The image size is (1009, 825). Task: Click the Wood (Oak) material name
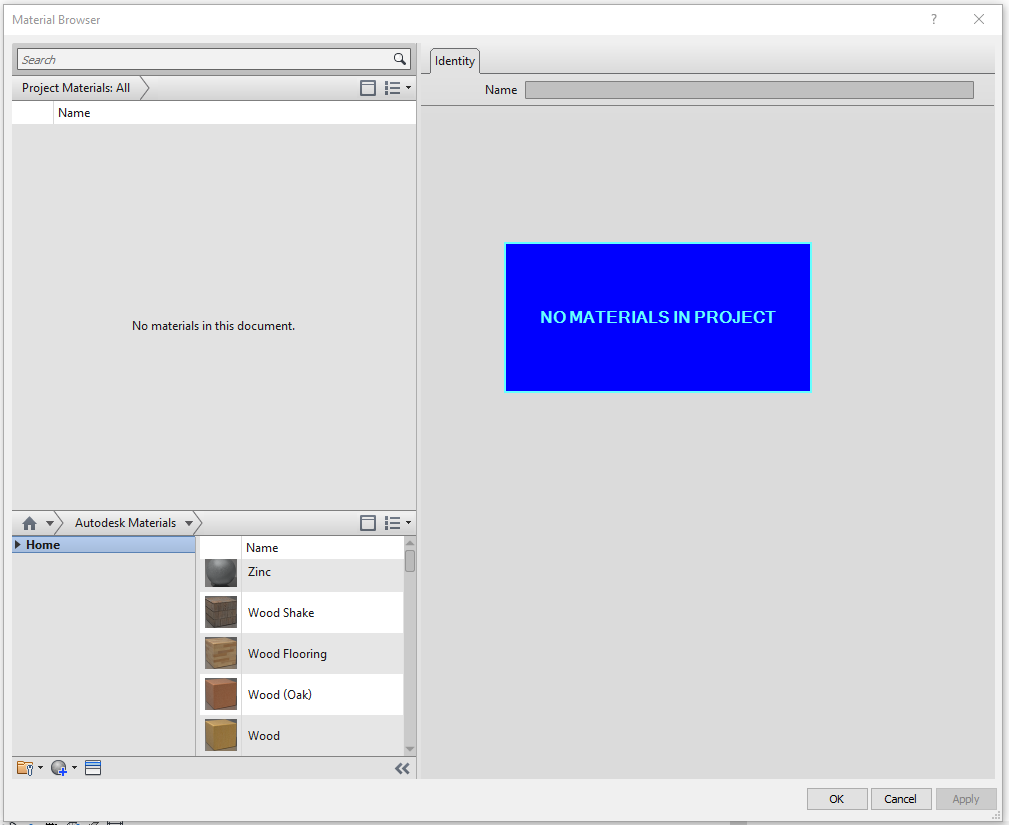click(280, 694)
